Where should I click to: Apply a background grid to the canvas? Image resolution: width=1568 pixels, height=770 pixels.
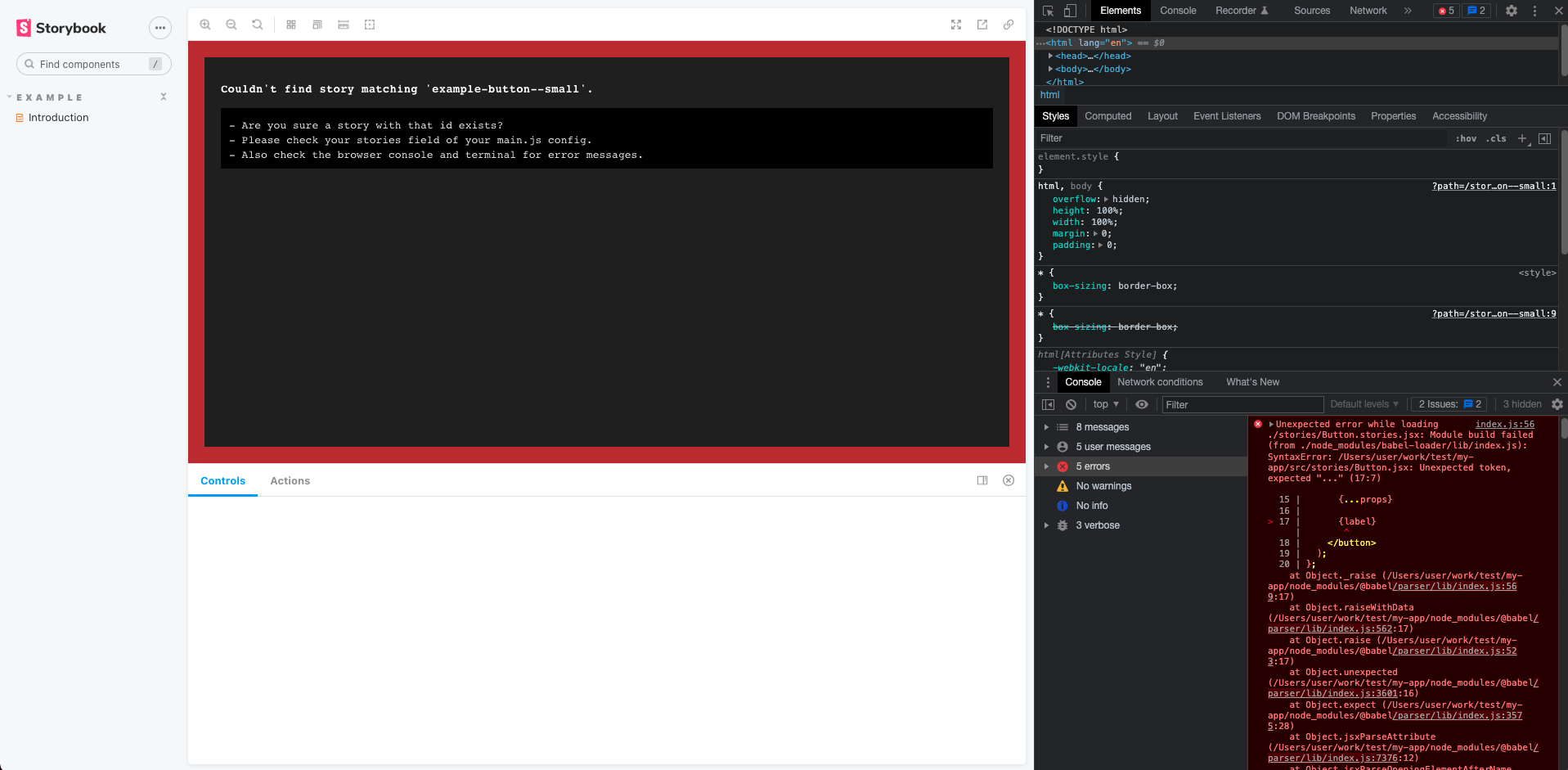click(x=291, y=25)
